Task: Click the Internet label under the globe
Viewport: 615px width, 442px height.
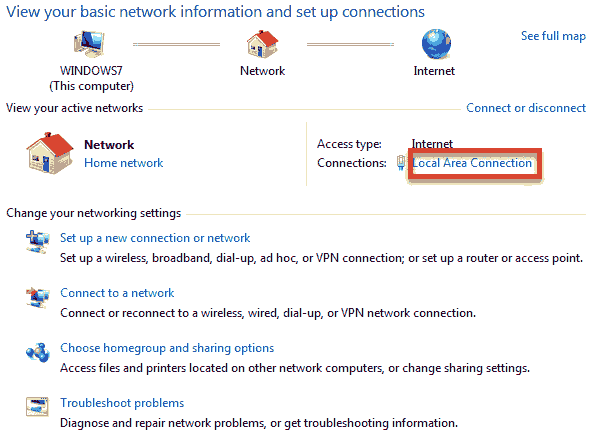Action: (x=434, y=71)
